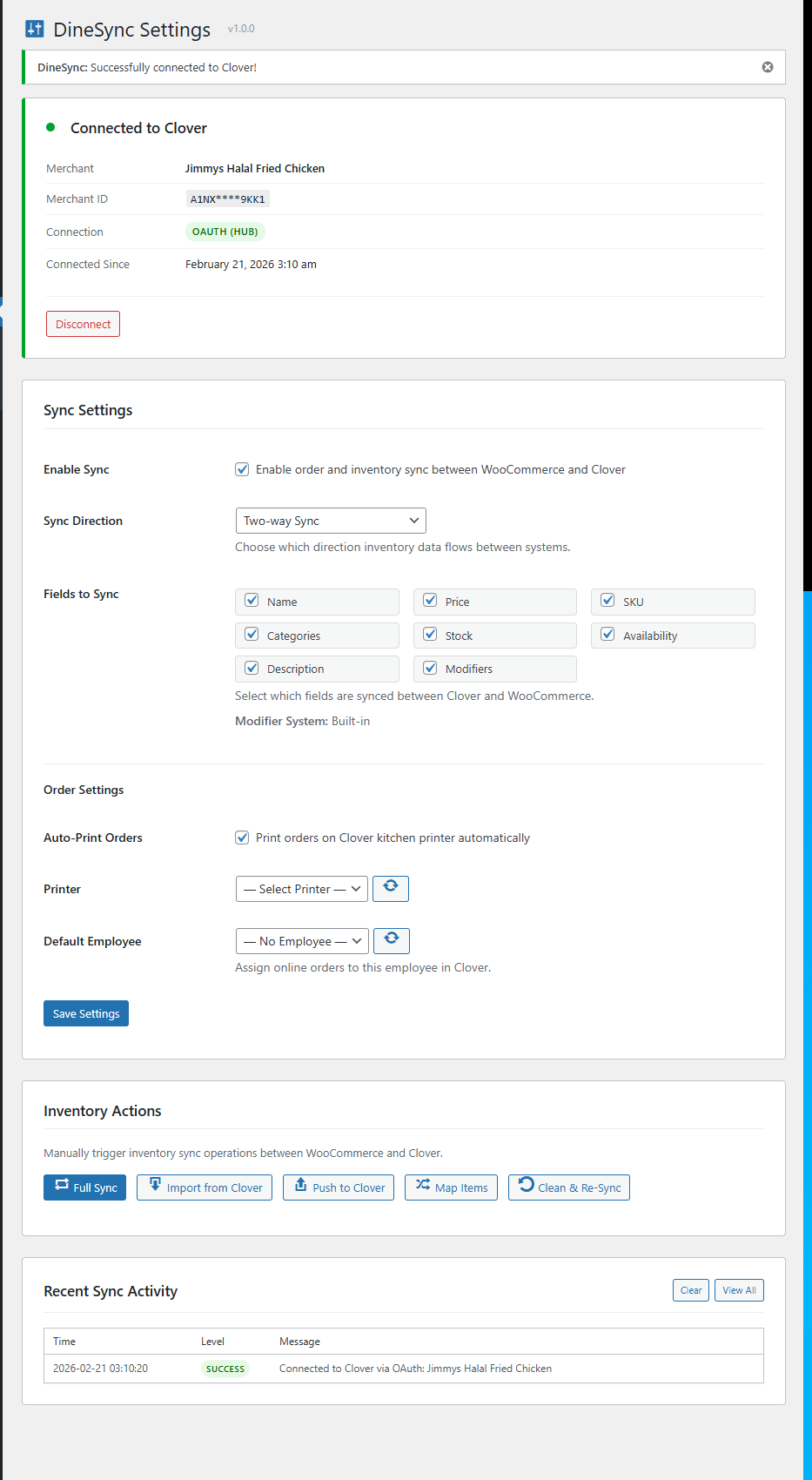812x1480 pixels.
Task: Start Import from Clover
Action: coord(205,1187)
